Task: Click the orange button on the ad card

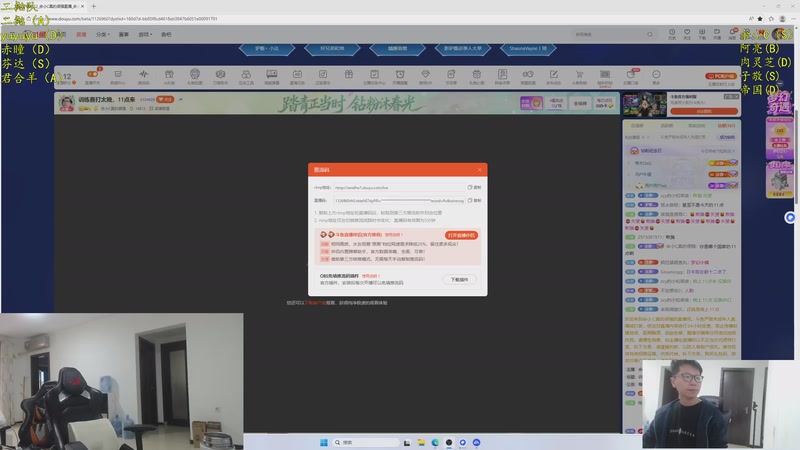Action: [704, 111]
